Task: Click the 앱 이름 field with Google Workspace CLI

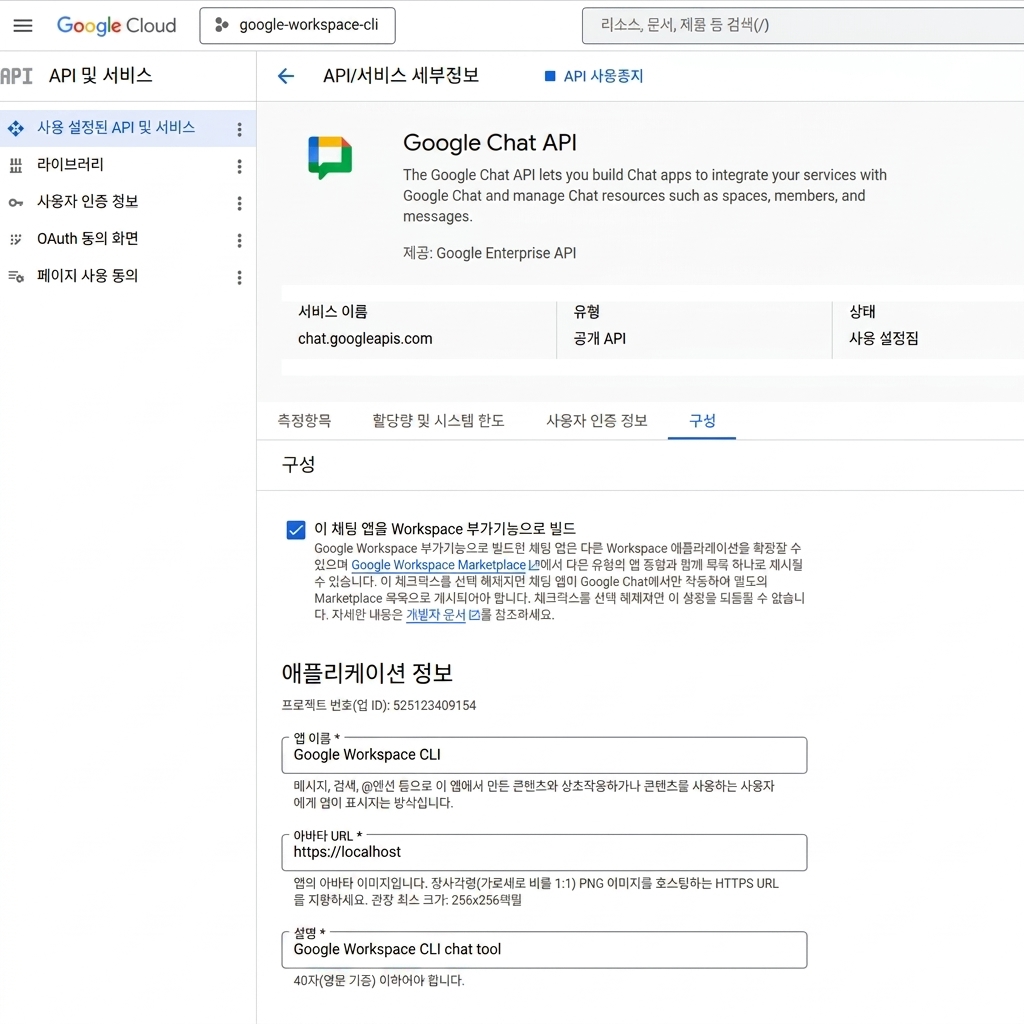Action: [544, 756]
